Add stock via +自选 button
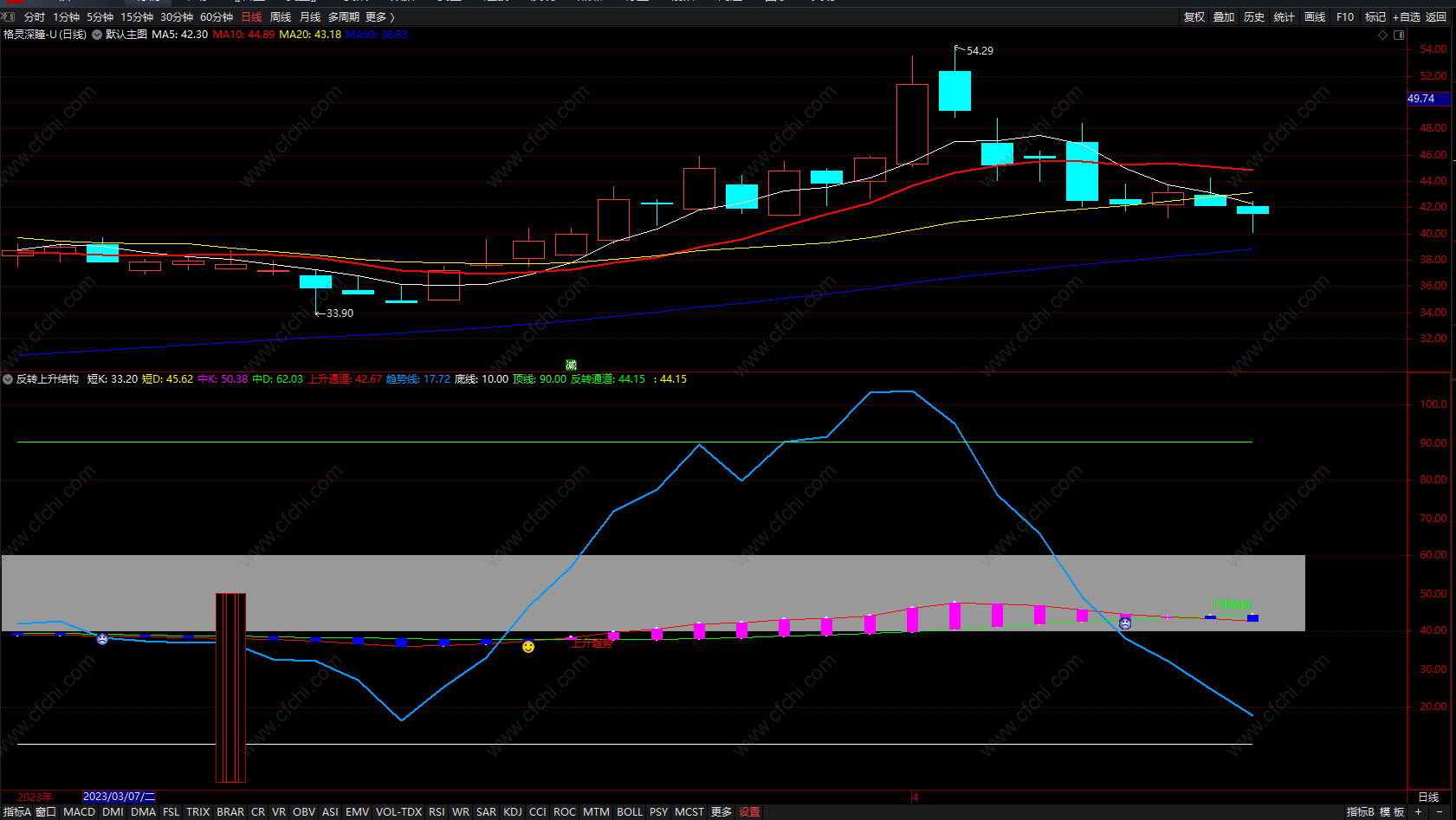1456x820 pixels. click(x=1407, y=17)
